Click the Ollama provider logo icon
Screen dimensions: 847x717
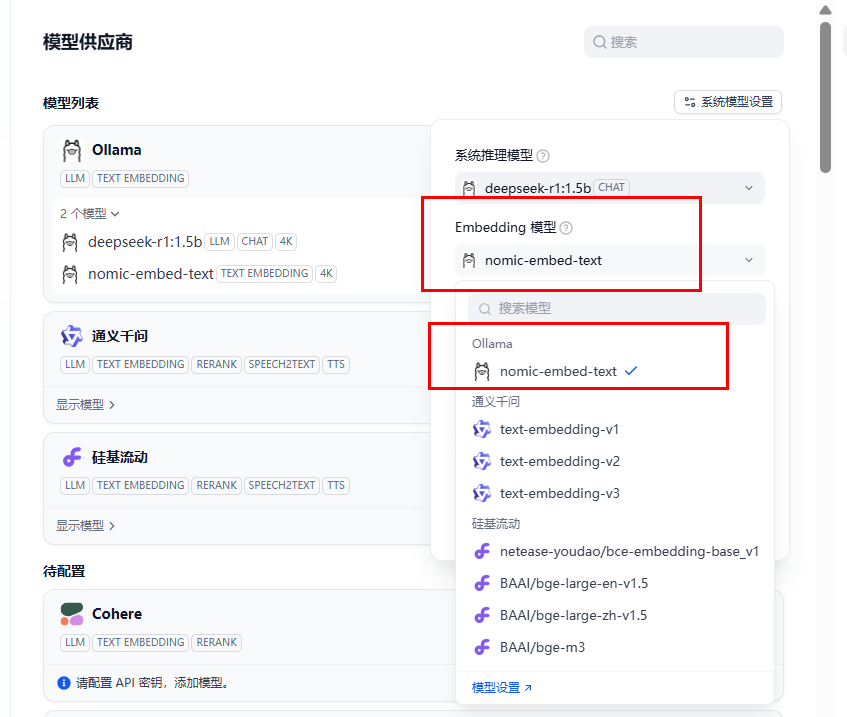pos(72,150)
